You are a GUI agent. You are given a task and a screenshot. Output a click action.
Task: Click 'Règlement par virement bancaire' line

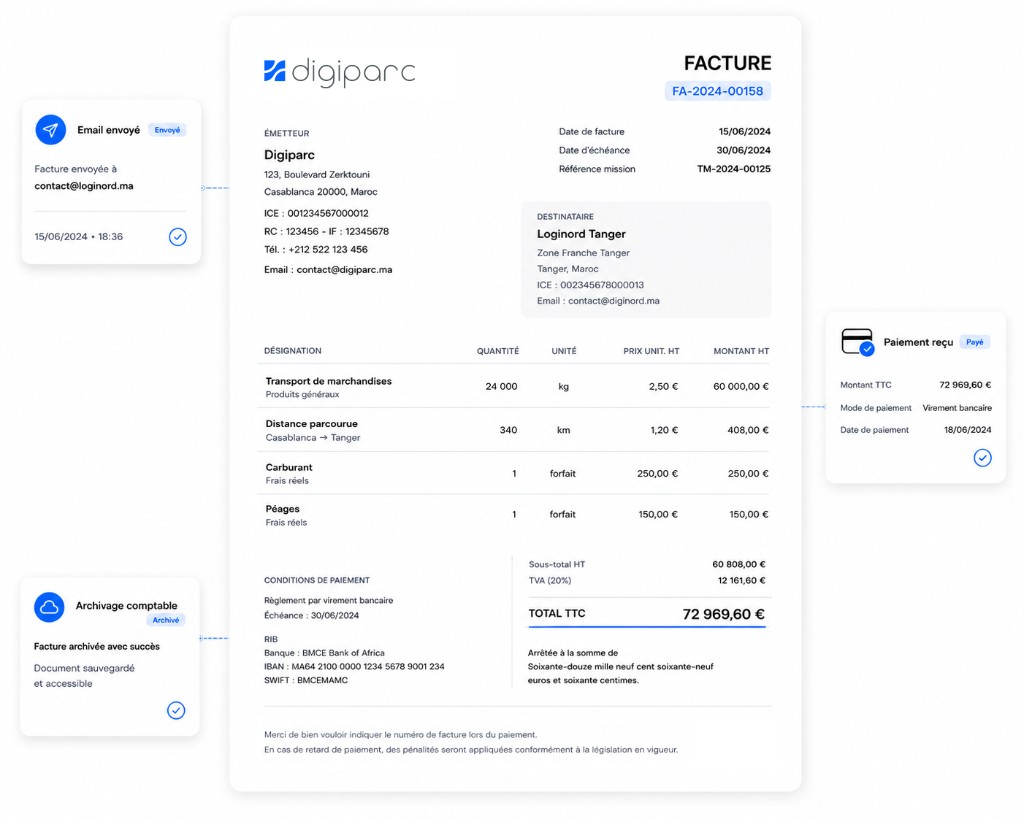click(x=328, y=600)
